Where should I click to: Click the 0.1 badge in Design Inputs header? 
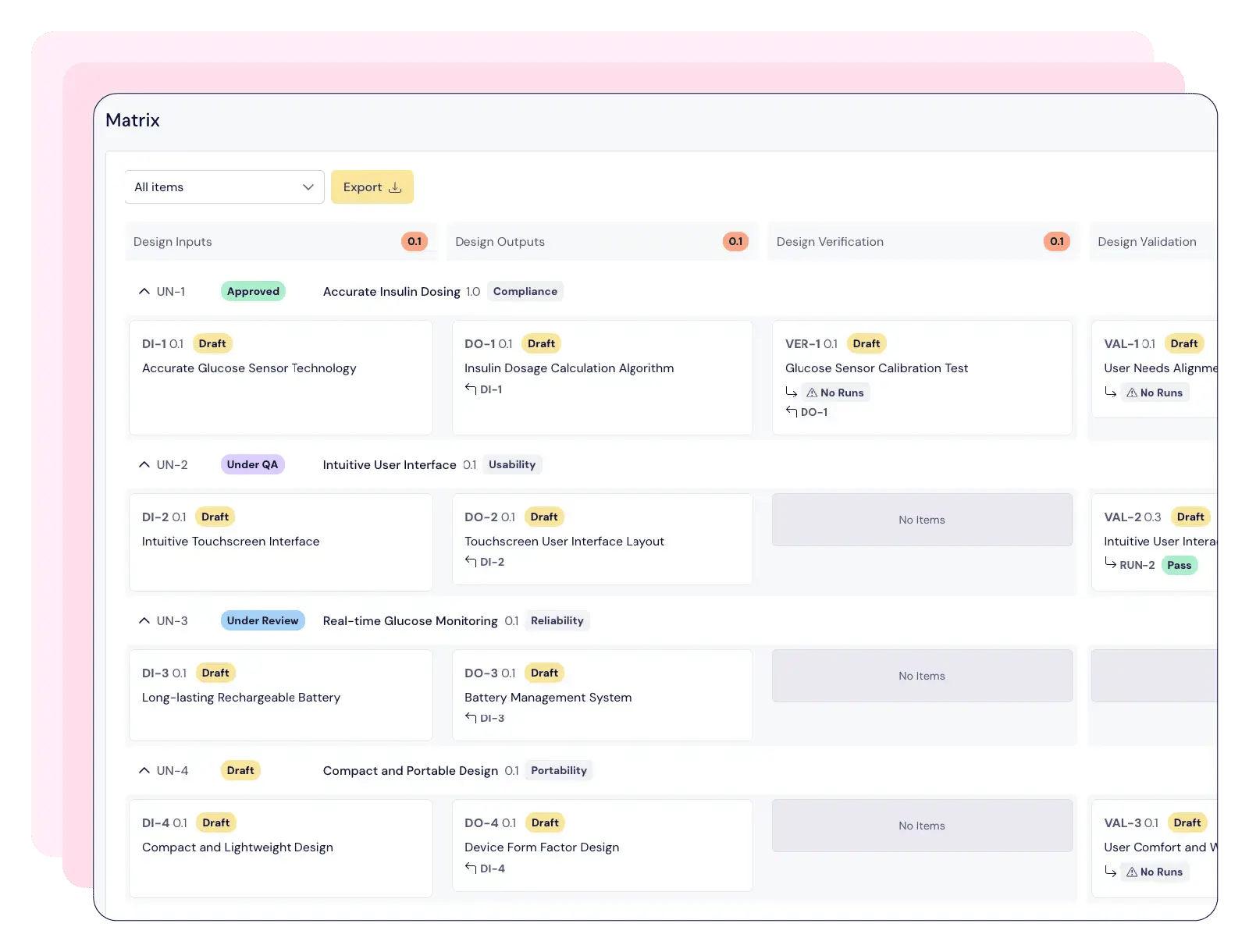click(415, 242)
